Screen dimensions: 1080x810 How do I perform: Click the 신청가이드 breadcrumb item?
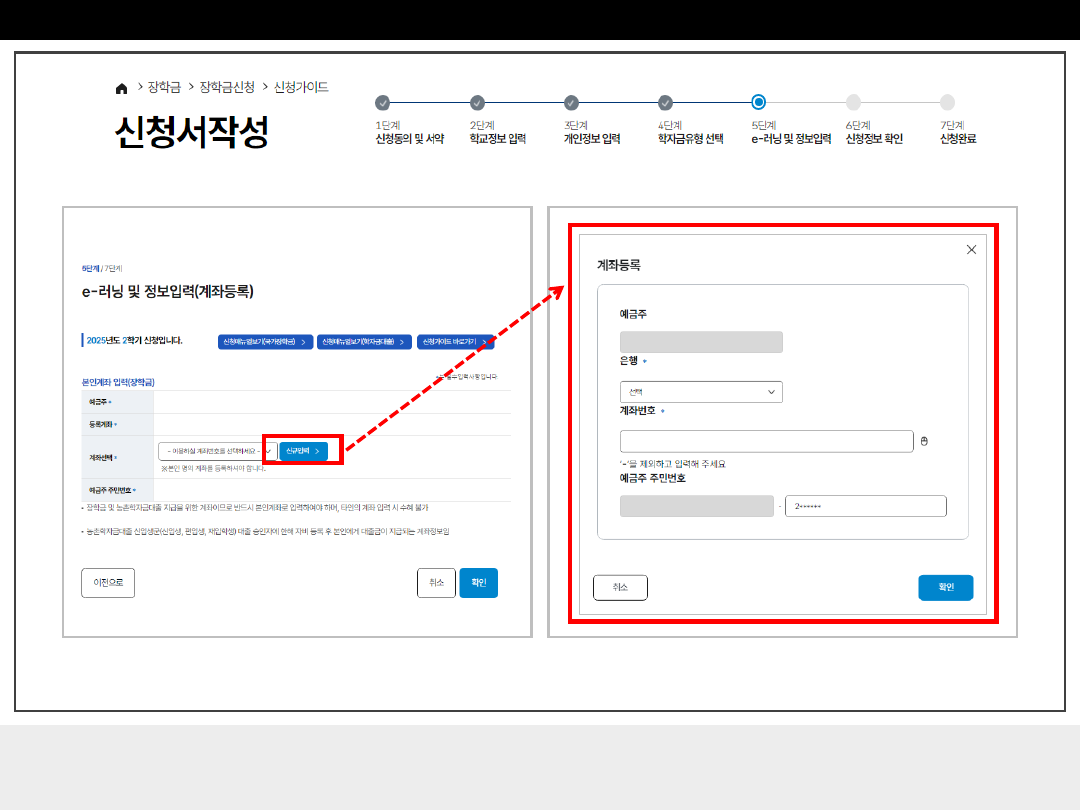301,87
